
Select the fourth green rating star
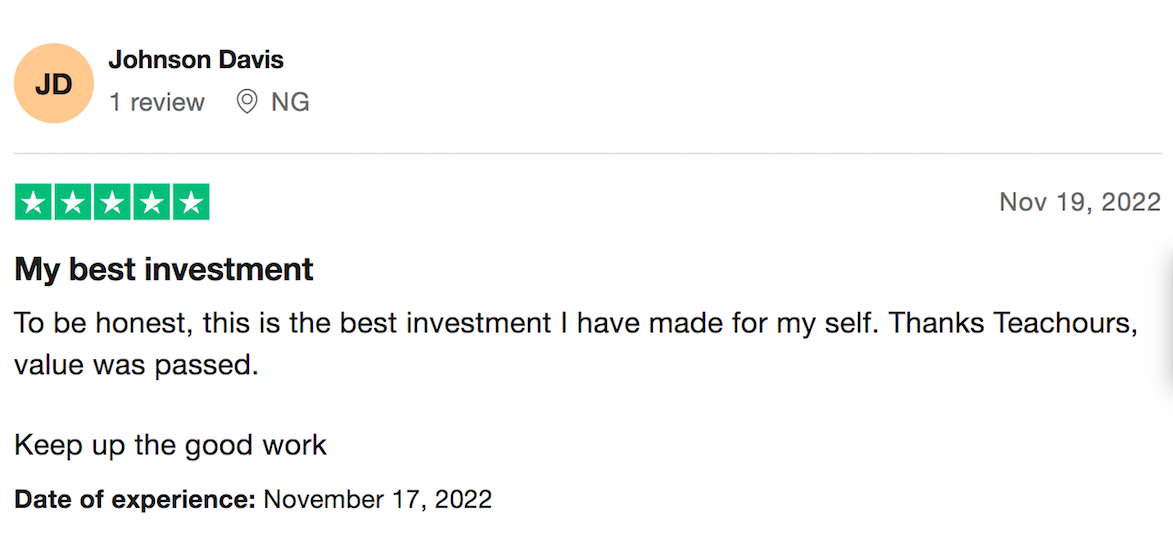point(152,202)
